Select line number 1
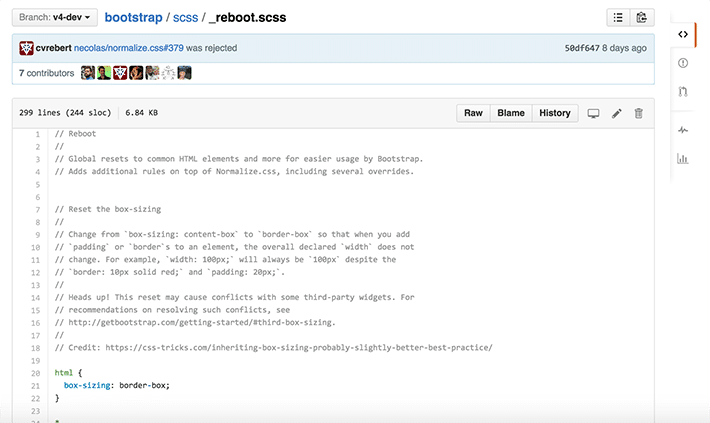Viewport: 710px width, 423px height. 38,134
